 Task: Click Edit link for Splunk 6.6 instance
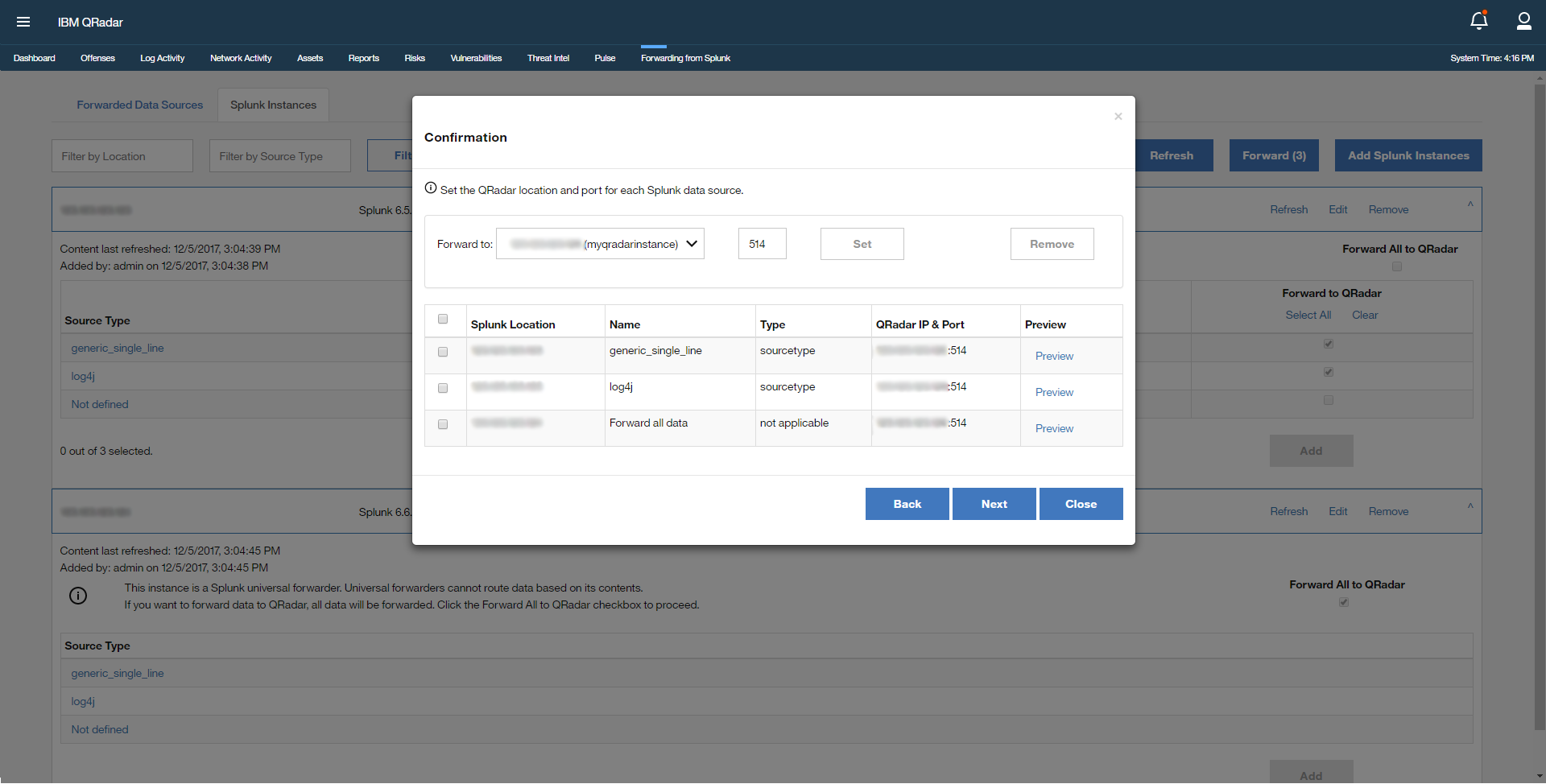click(x=1338, y=512)
